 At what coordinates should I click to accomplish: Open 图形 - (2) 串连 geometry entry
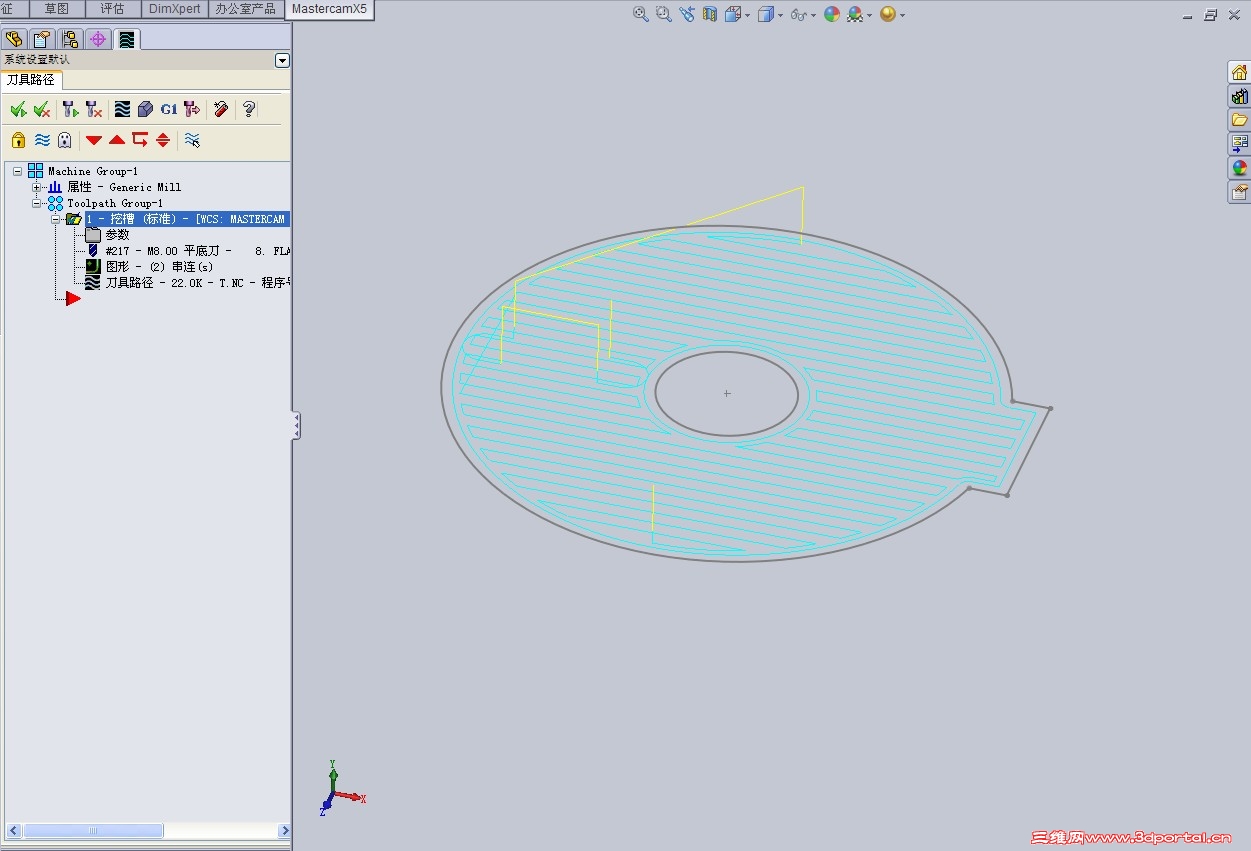pyautogui.click(x=159, y=267)
